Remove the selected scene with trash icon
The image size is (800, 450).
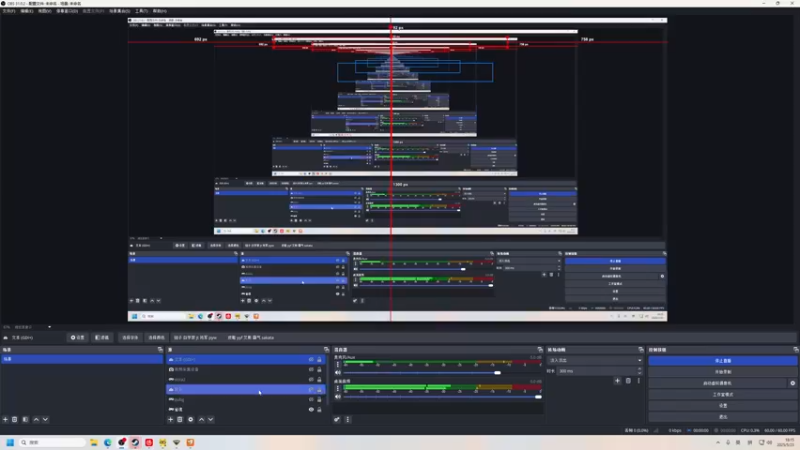15,419
